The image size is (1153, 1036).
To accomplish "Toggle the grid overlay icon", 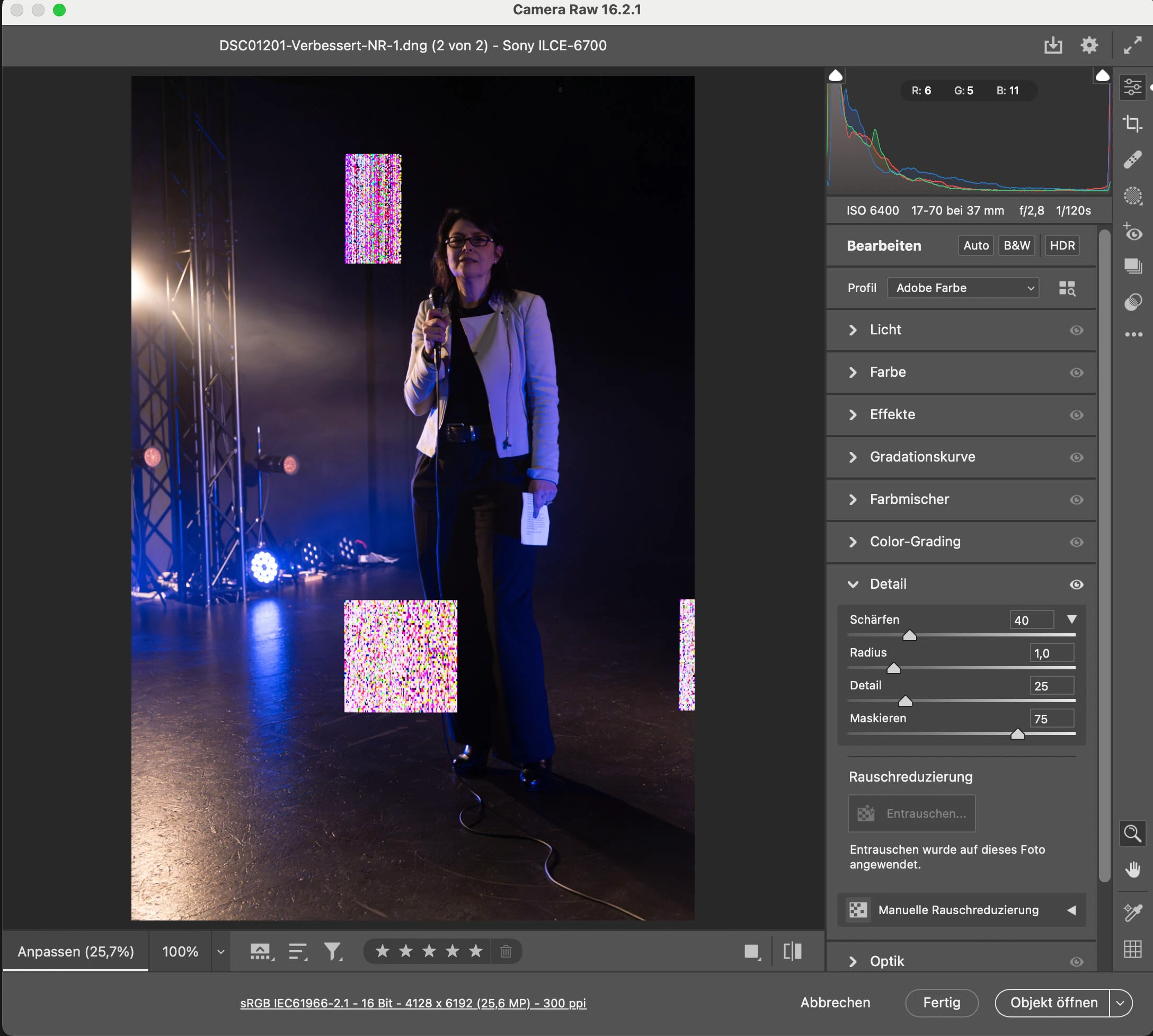I will pyautogui.click(x=1132, y=949).
